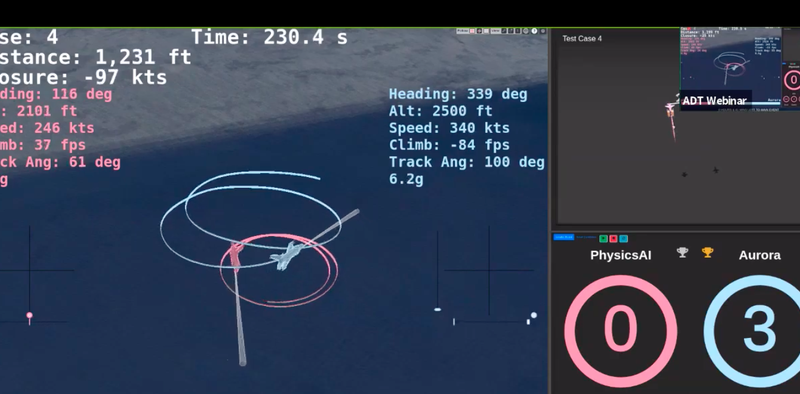Toggle the pink square beside the Follow label
This screenshot has height=394, width=800.
472,31
